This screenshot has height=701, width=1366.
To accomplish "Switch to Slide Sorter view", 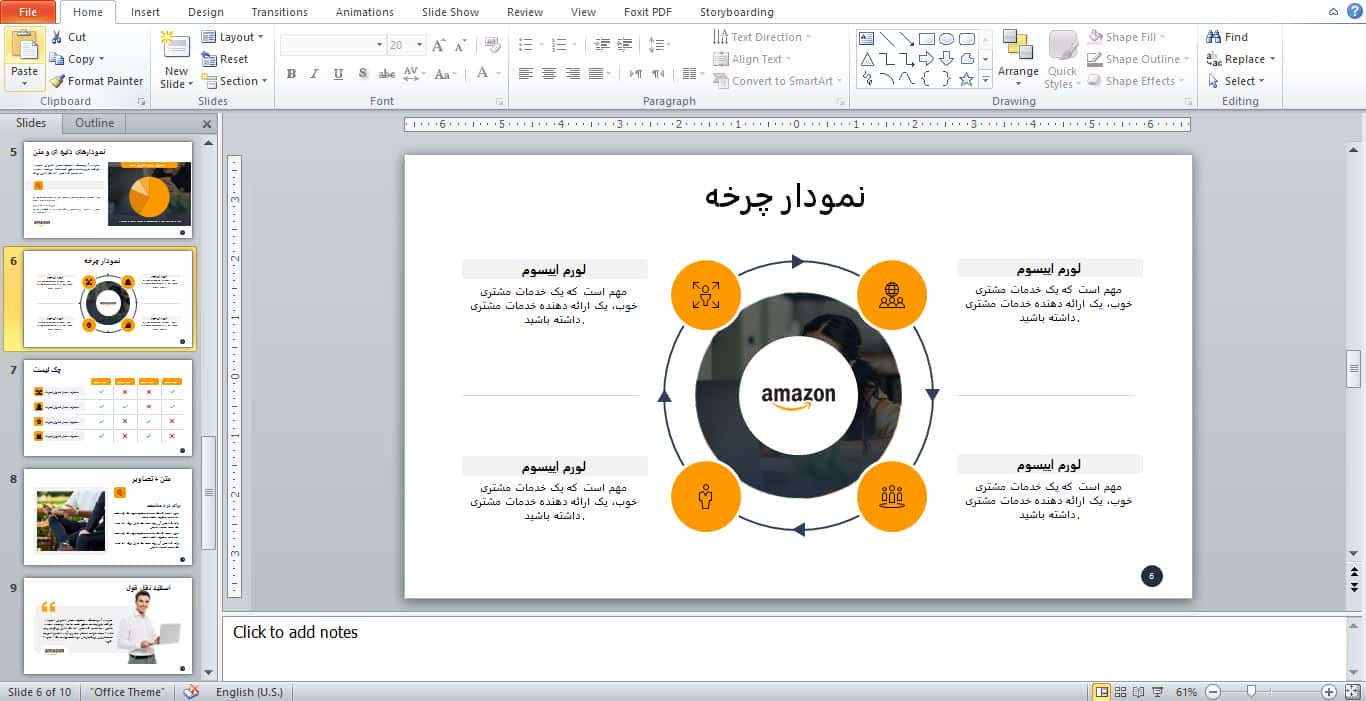I will click(1121, 692).
